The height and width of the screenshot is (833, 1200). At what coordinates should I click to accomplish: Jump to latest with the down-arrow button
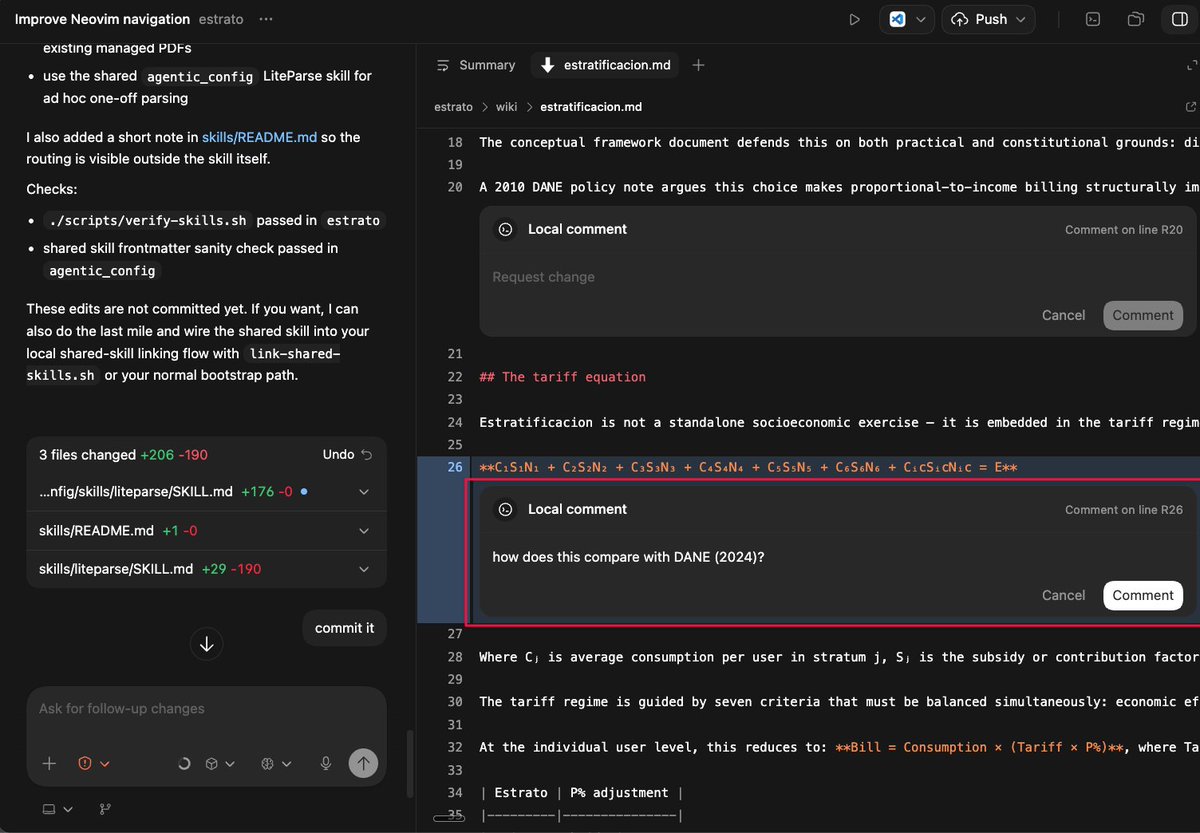click(x=207, y=644)
